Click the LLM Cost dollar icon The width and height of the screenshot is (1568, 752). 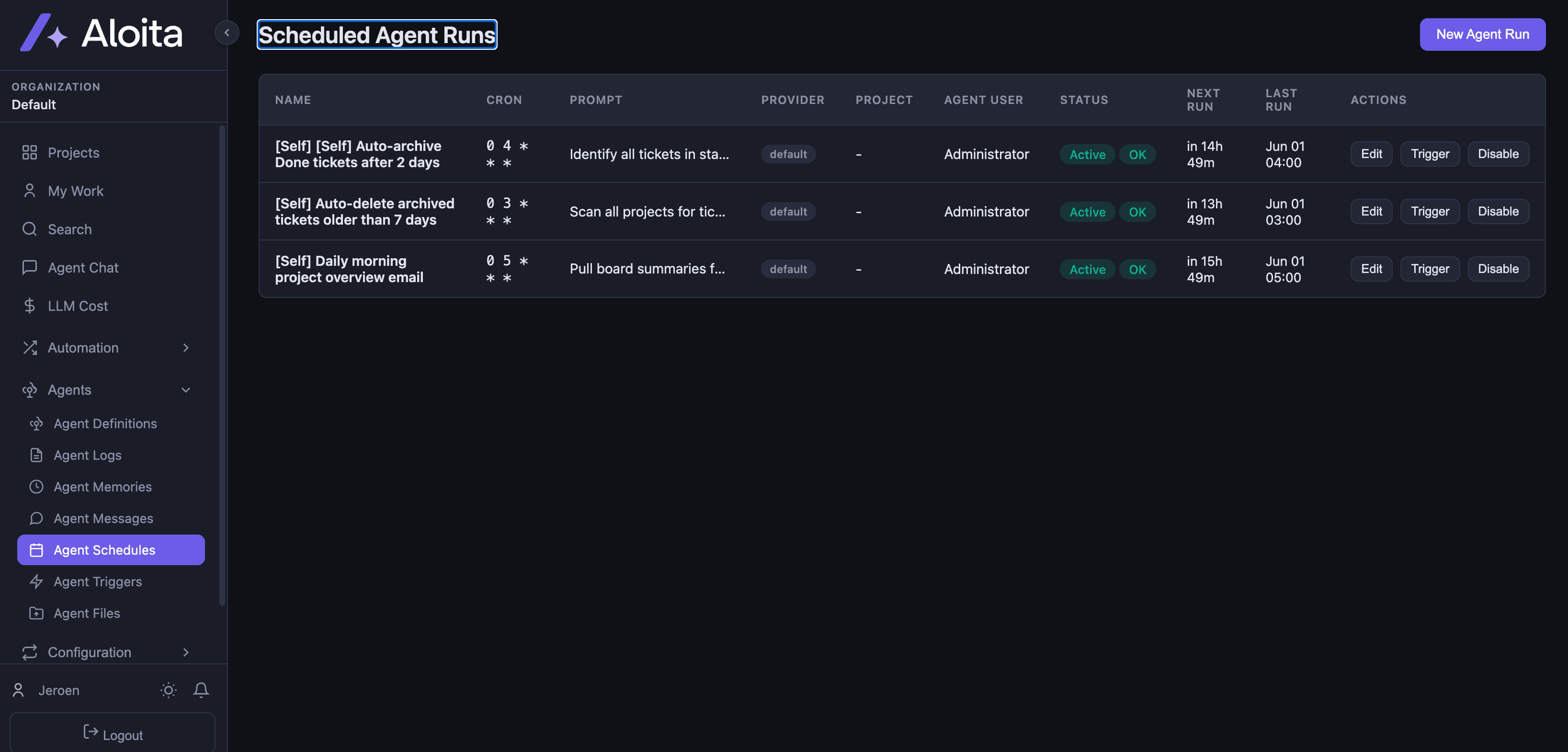coord(29,306)
